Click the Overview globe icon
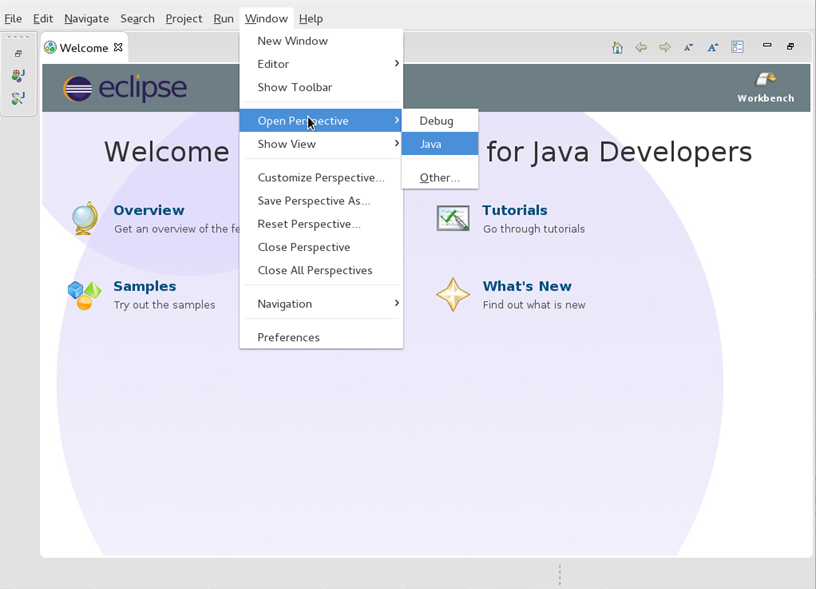Viewport: 816px width, 589px height. [x=85, y=218]
